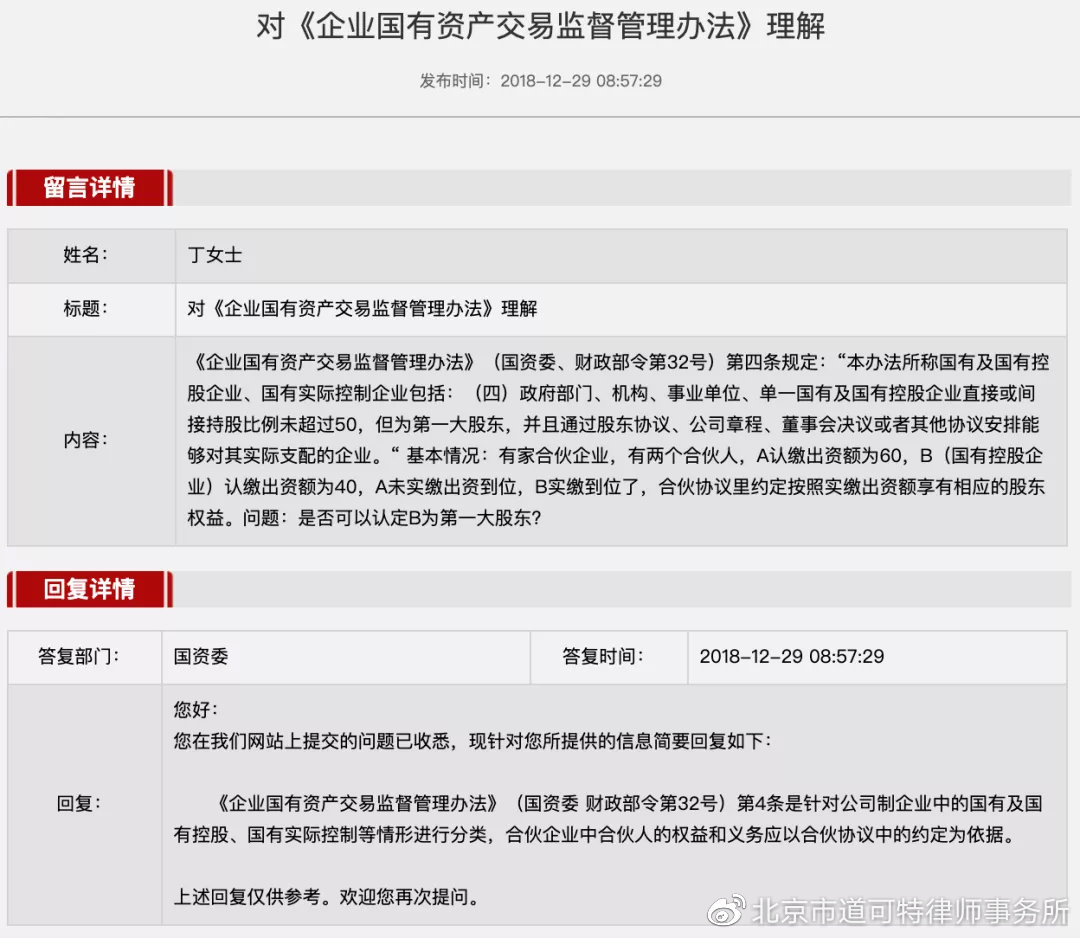Click the 答复部门 label cell
Screen dimensions: 1080x938
pyautogui.click(x=85, y=657)
